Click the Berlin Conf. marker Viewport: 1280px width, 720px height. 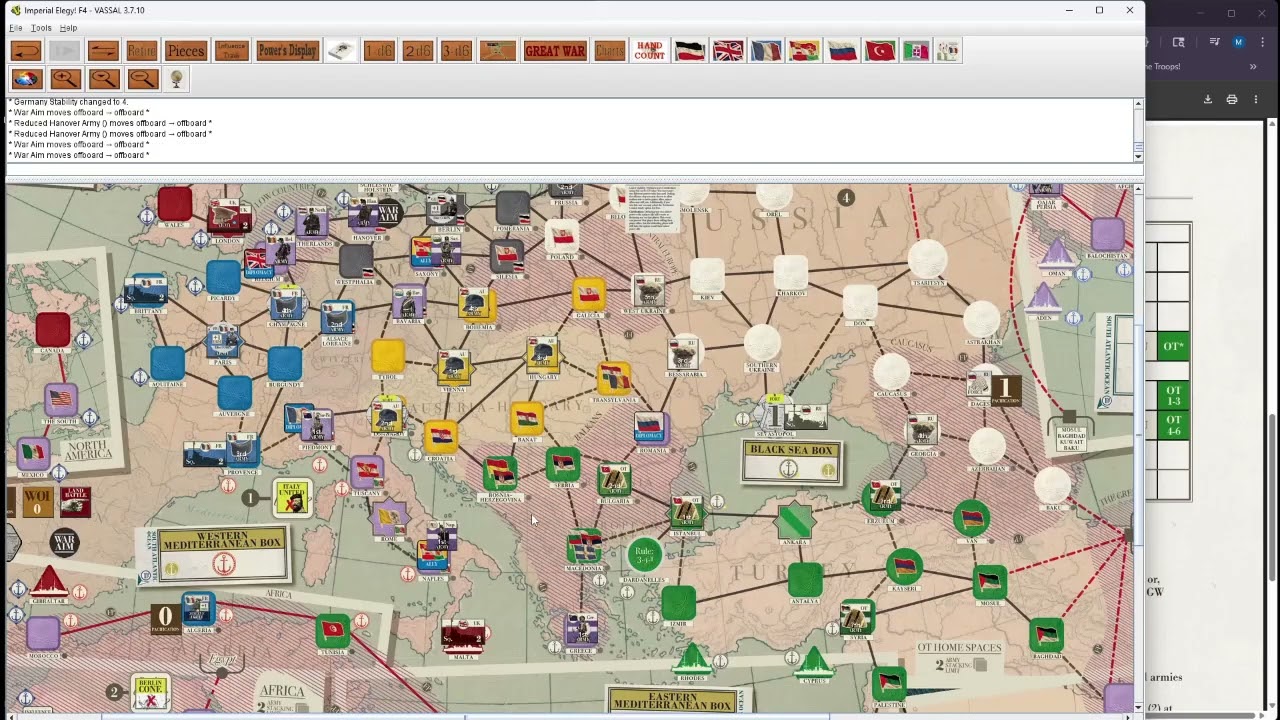[150, 692]
